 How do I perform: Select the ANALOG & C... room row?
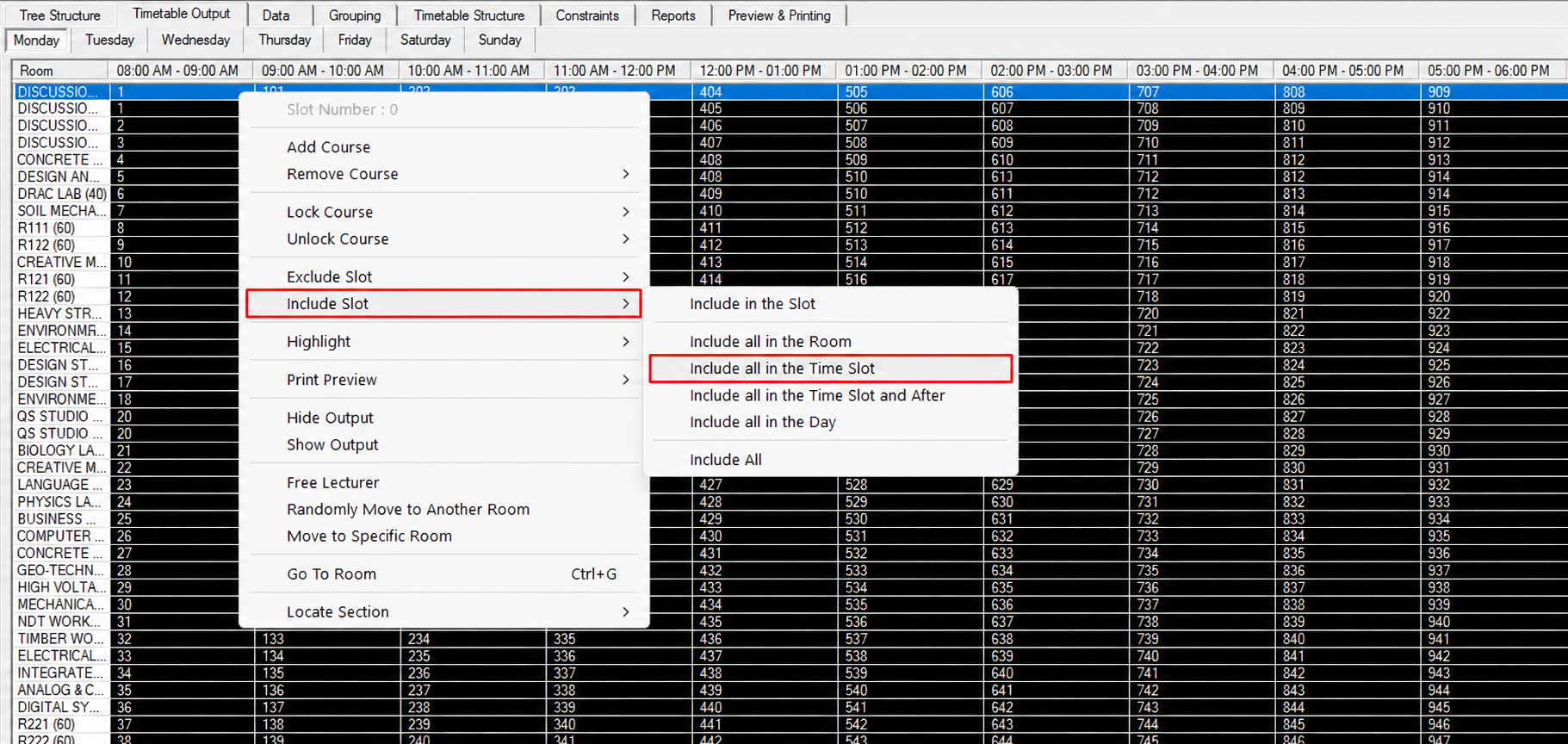61,690
